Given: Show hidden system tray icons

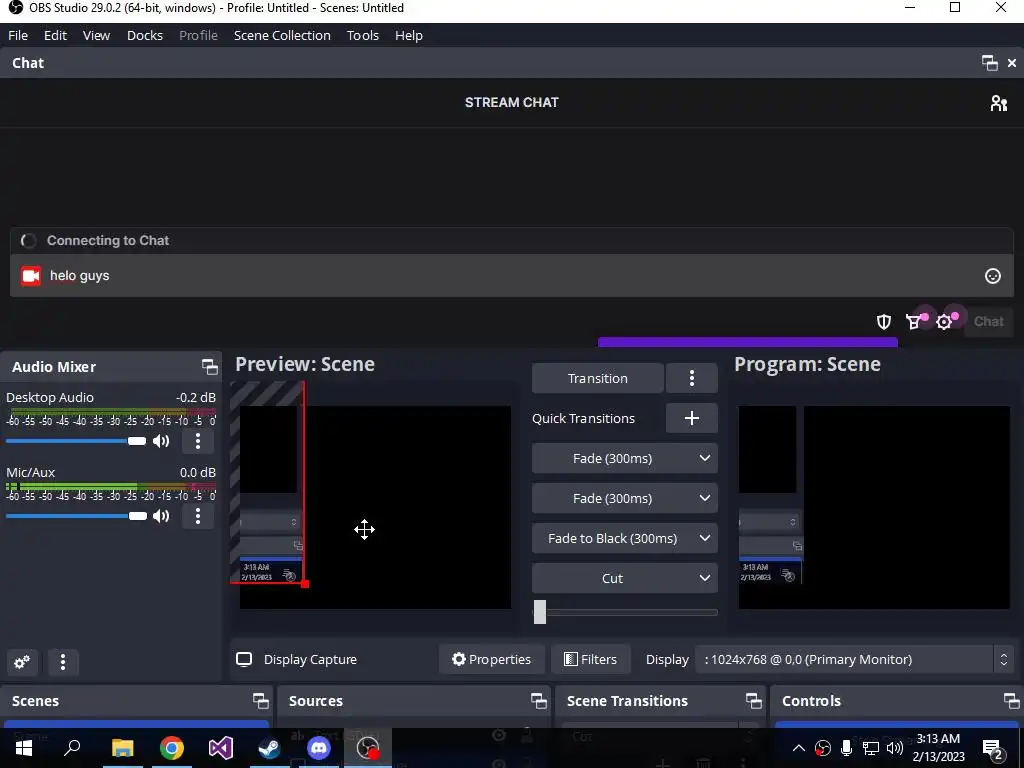Looking at the screenshot, I should [x=798, y=748].
